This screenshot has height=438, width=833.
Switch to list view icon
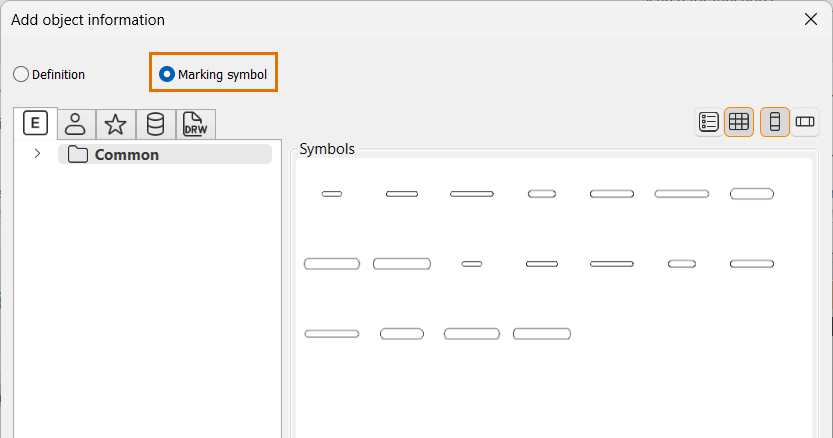709,122
